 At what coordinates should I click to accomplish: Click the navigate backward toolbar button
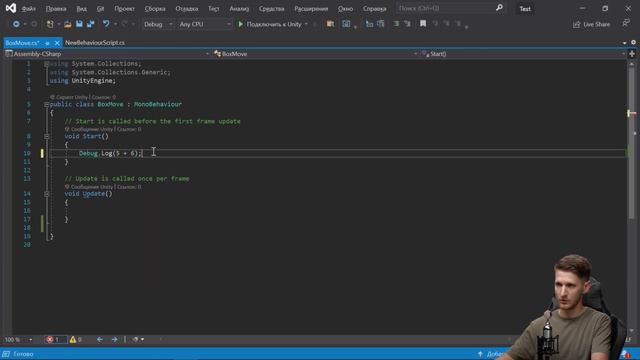(16, 24)
